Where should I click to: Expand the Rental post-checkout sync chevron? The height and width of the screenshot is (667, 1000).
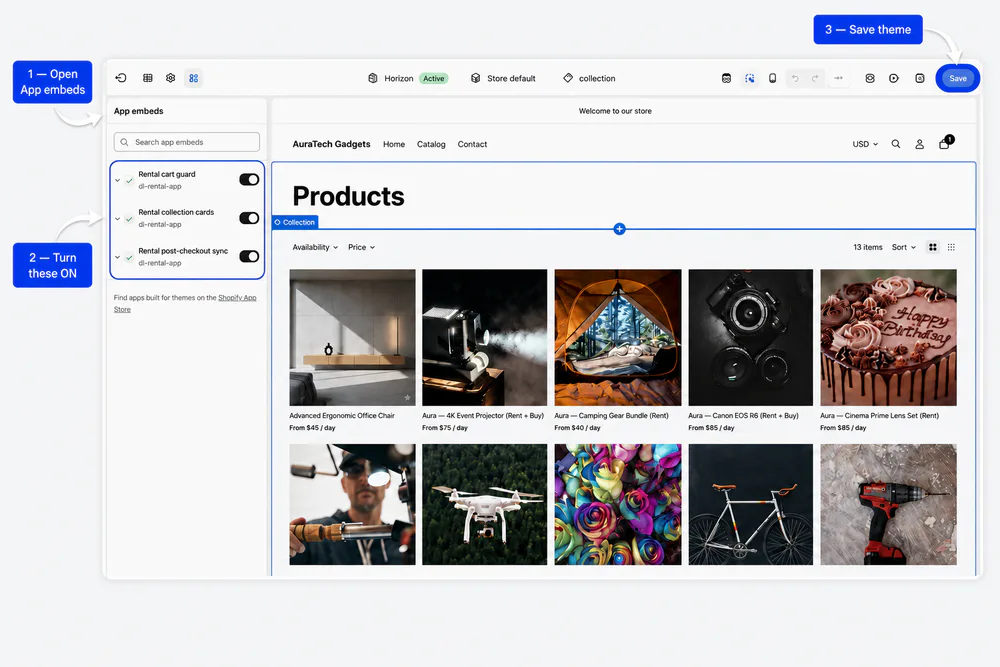click(117, 257)
